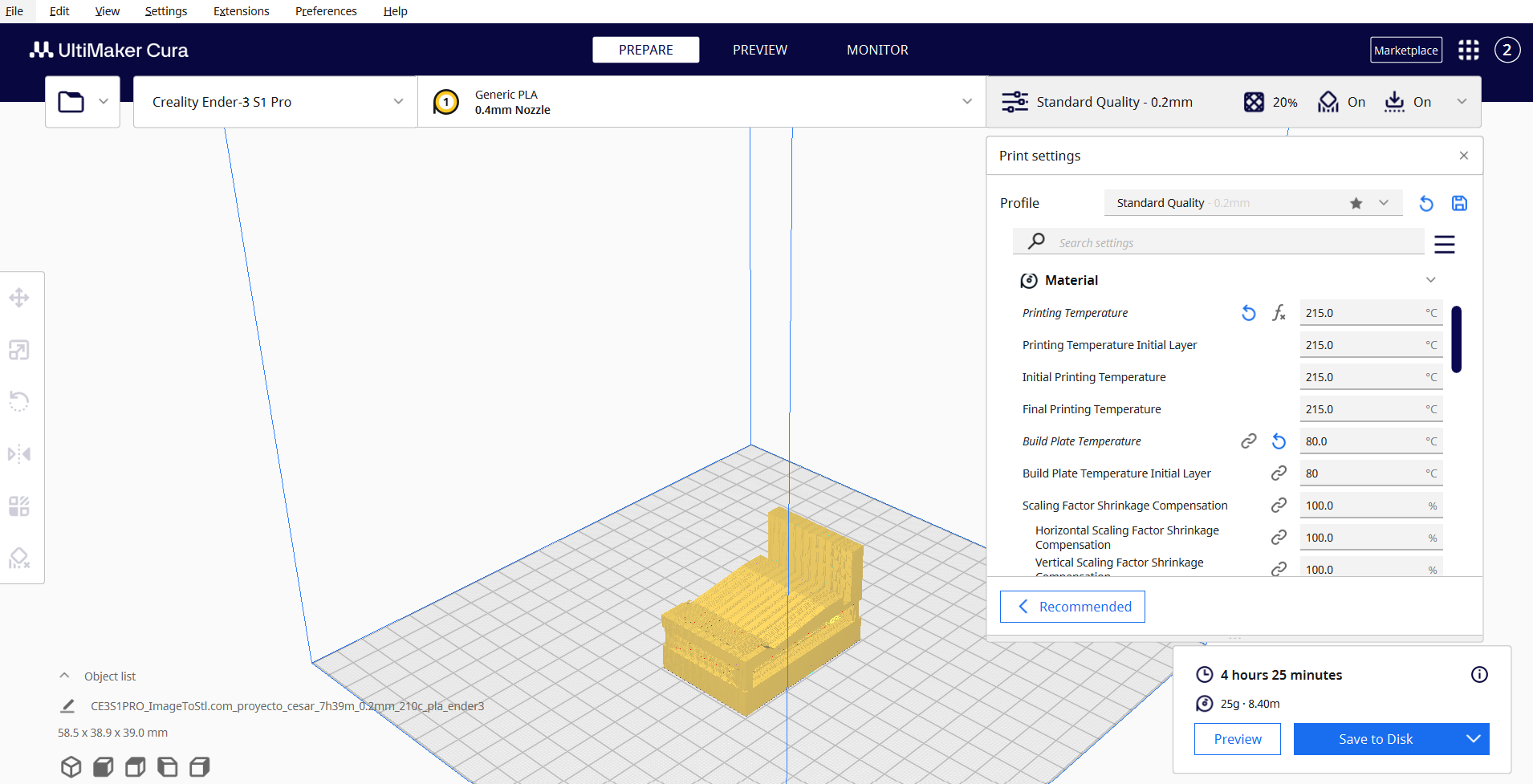1533x784 pixels.
Task: Edit the Initial Printing Temperature field
Action: [1371, 377]
